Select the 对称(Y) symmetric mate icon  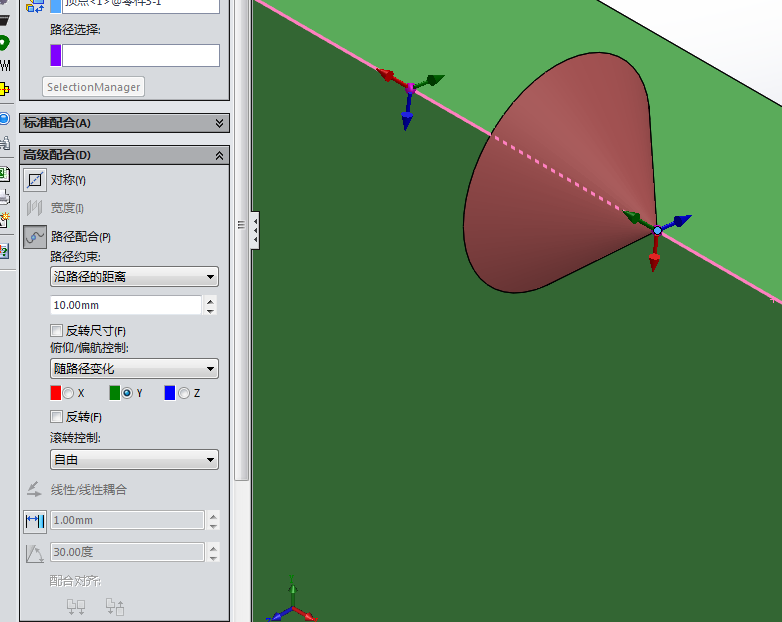click(x=35, y=180)
